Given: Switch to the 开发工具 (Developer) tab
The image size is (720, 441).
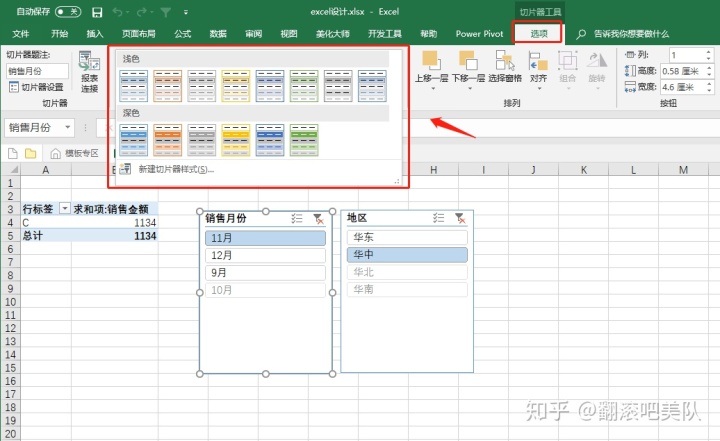Looking at the screenshot, I should click(385, 34).
